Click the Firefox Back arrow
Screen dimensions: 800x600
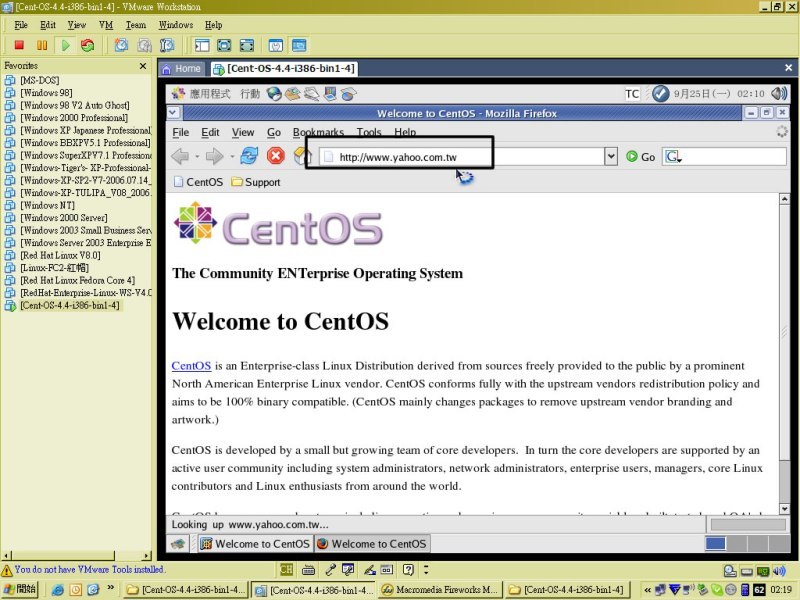tap(180, 156)
